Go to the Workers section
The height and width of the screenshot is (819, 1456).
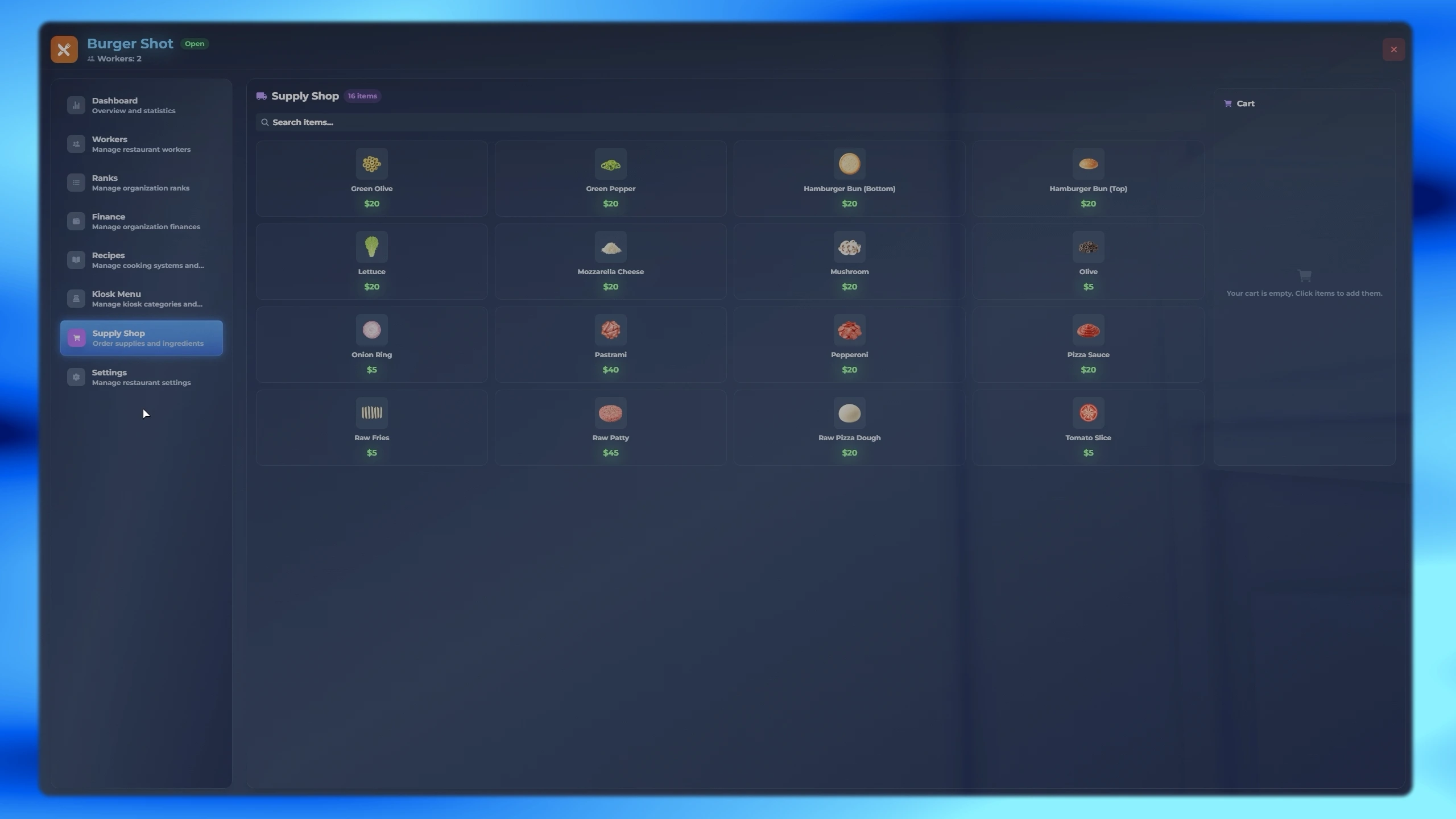pos(142,144)
